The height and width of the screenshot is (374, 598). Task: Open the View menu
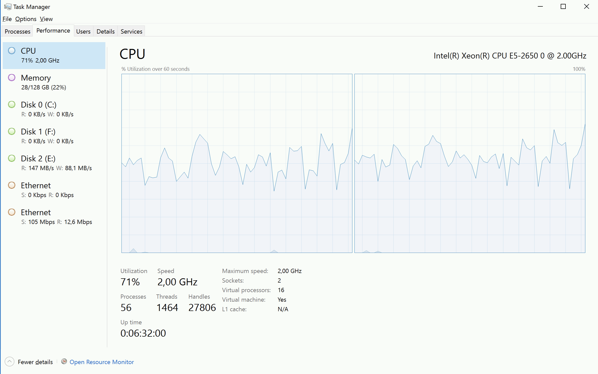(x=46, y=19)
